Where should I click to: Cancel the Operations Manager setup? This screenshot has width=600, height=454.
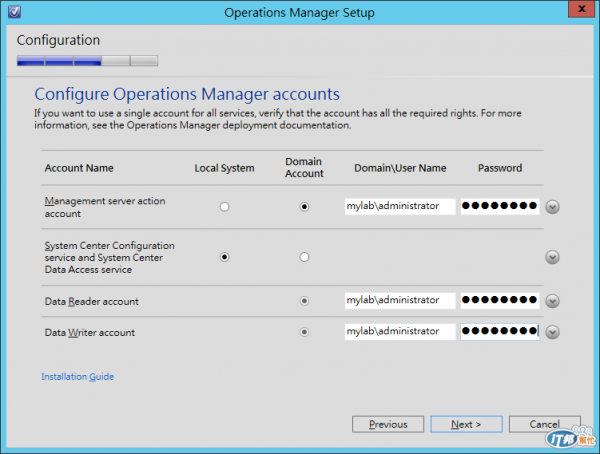pos(545,424)
